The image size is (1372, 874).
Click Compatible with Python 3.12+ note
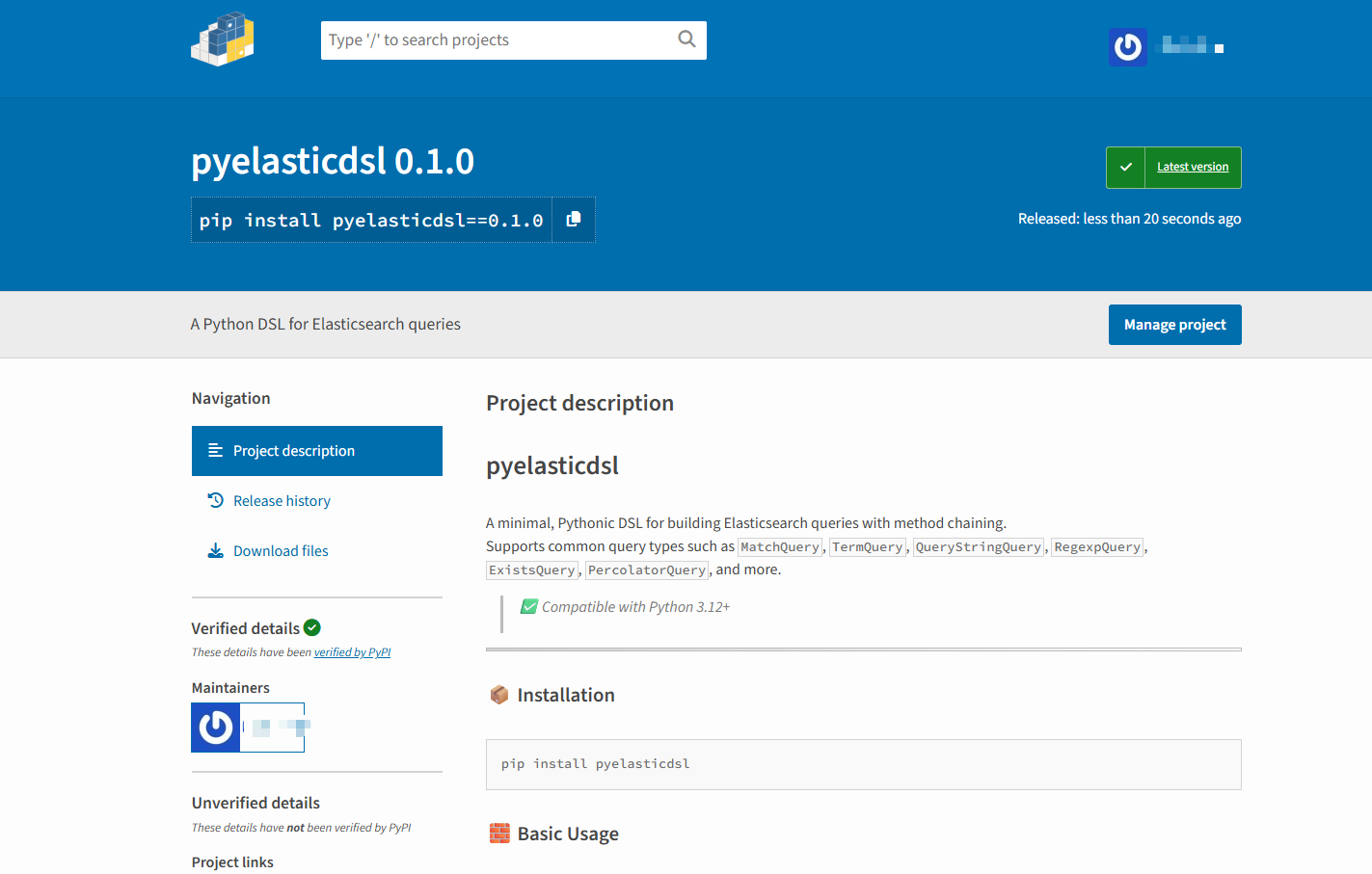click(x=635, y=607)
